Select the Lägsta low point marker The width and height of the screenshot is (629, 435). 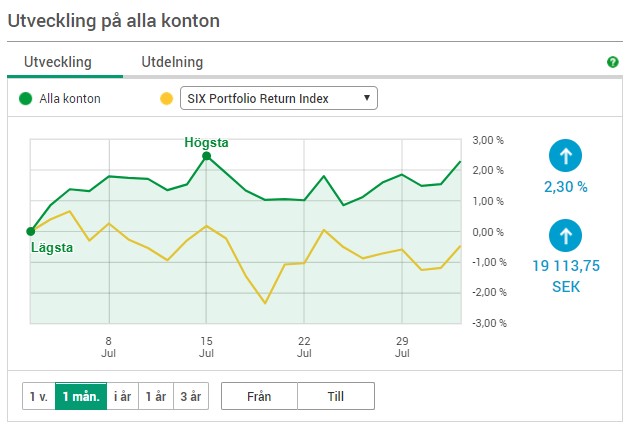pyautogui.click(x=31, y=232)
